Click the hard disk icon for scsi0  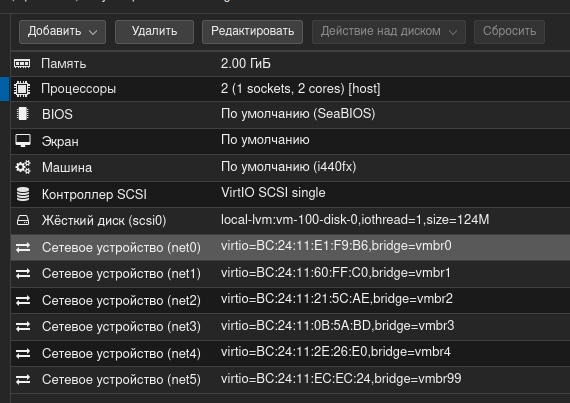pos(23,220)
